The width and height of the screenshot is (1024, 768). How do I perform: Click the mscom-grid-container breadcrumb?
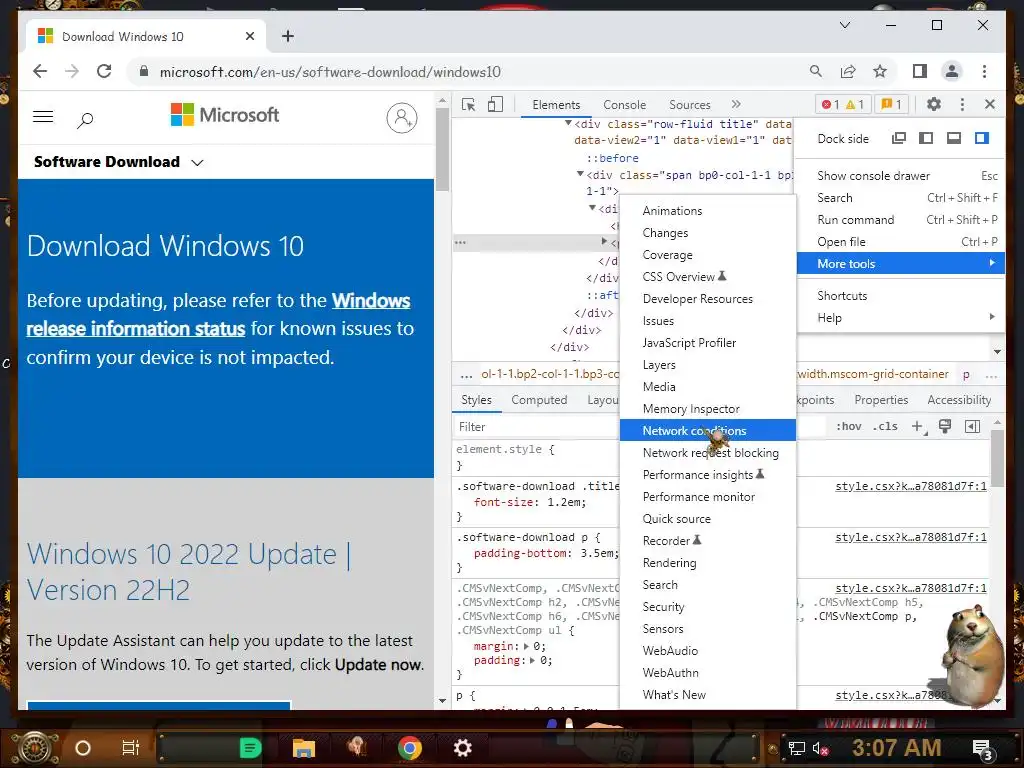pyautogui.click(x=872, y=374)
